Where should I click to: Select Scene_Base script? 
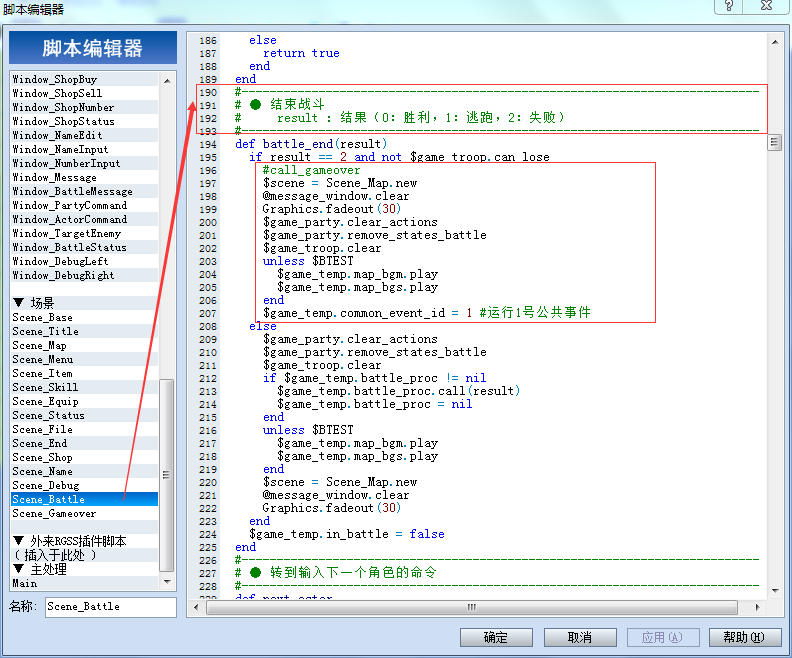tap(85, 318)
